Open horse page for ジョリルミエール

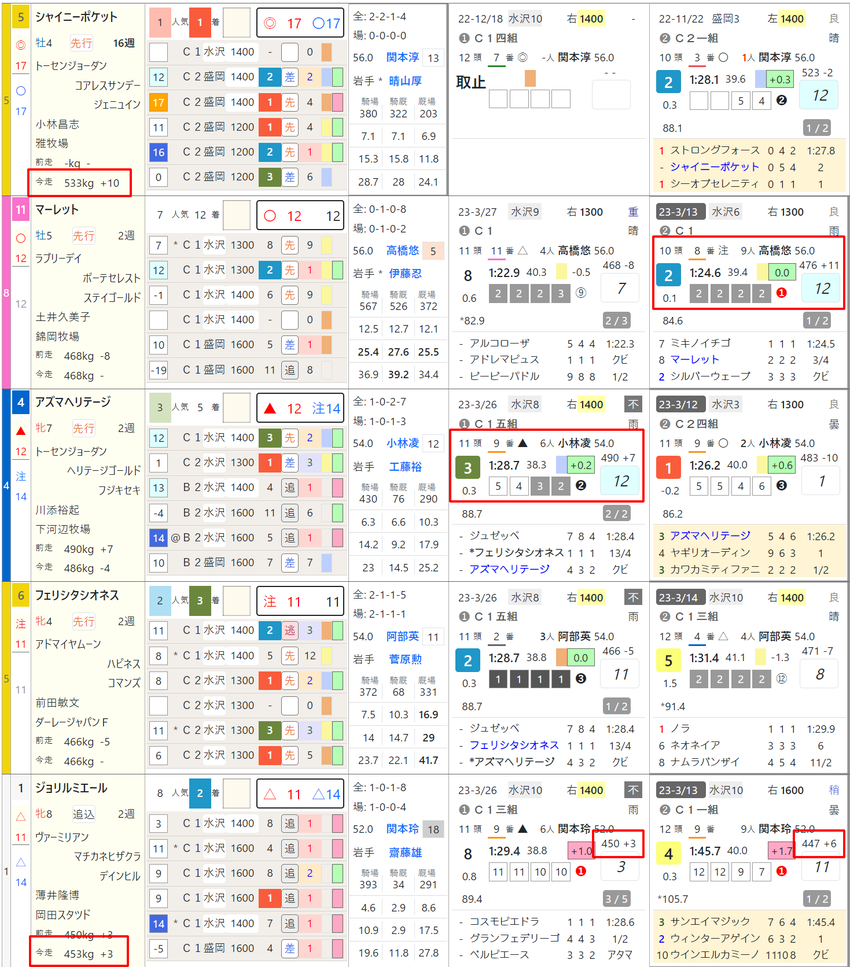pyautogui.click(x=71, y=788)
